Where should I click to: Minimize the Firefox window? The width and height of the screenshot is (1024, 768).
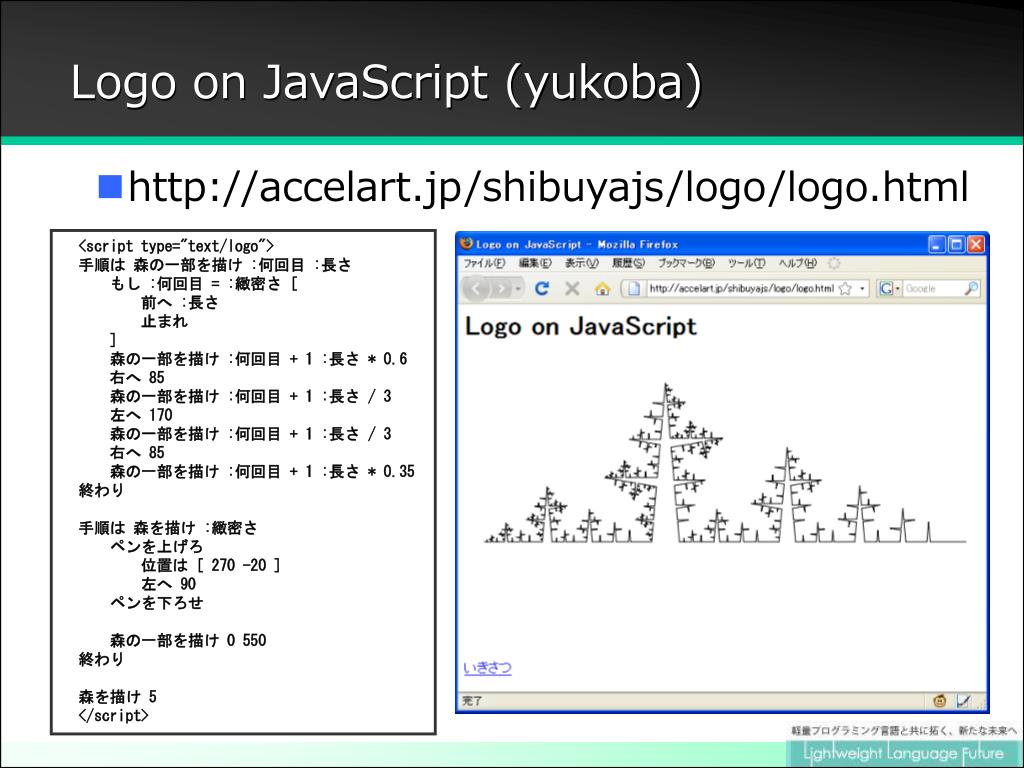pos(937,244)
